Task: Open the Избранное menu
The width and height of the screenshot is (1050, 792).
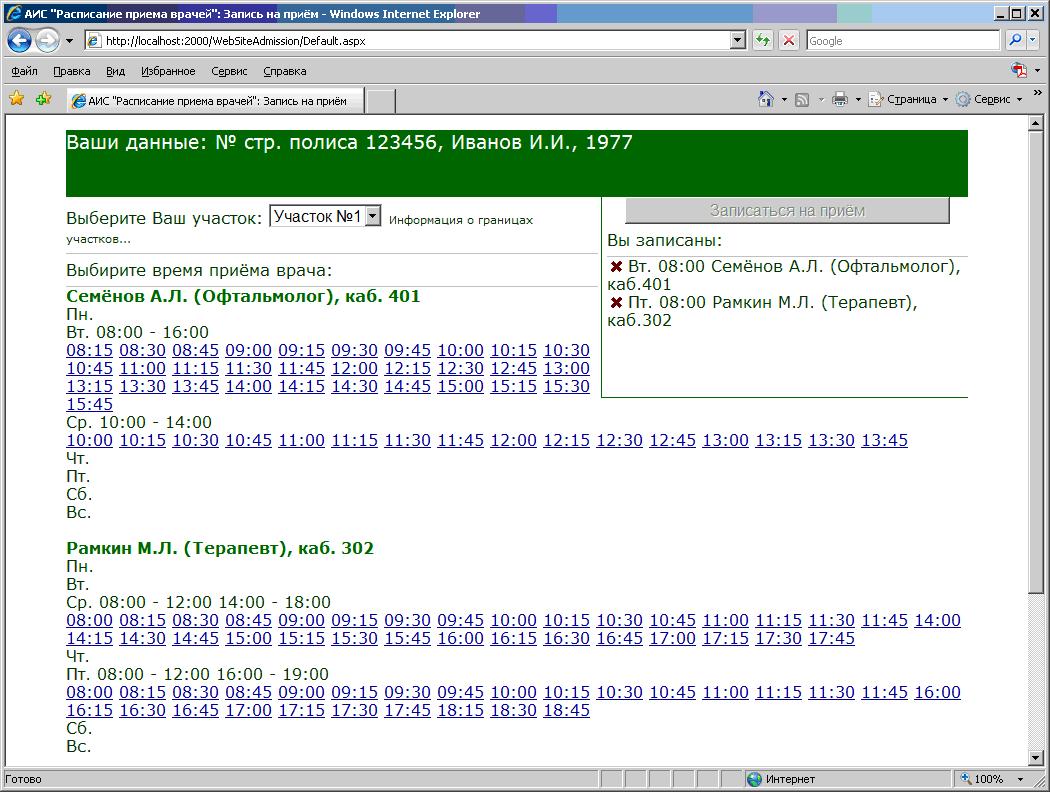Action: pos(168,71)
